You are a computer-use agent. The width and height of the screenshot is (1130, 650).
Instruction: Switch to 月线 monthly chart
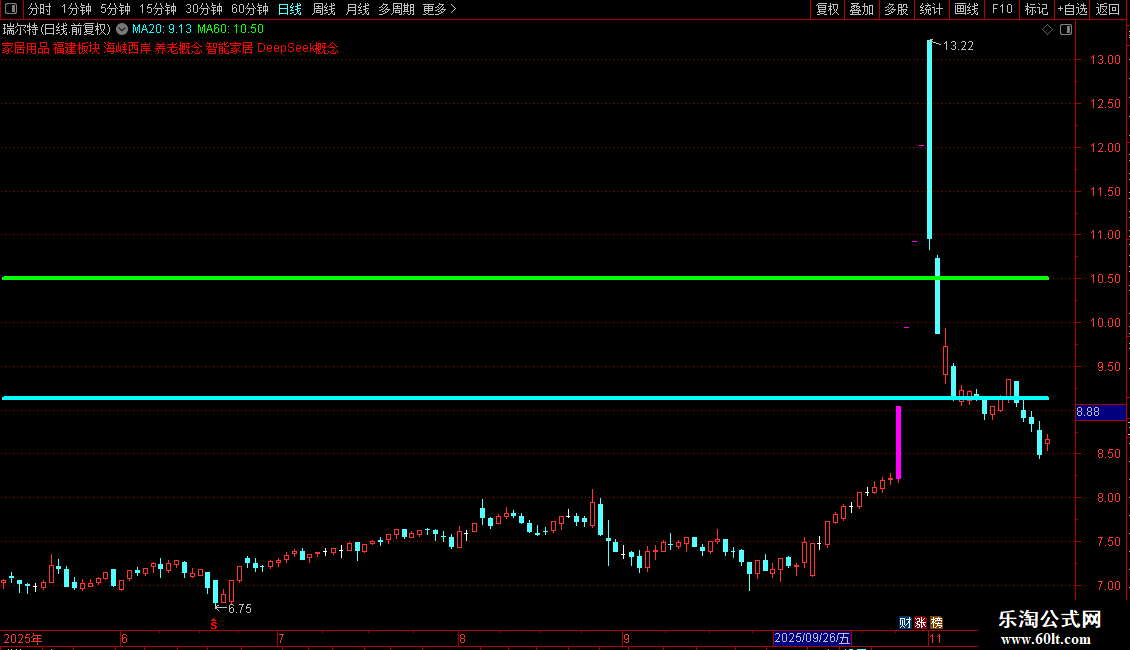[357, 9]
